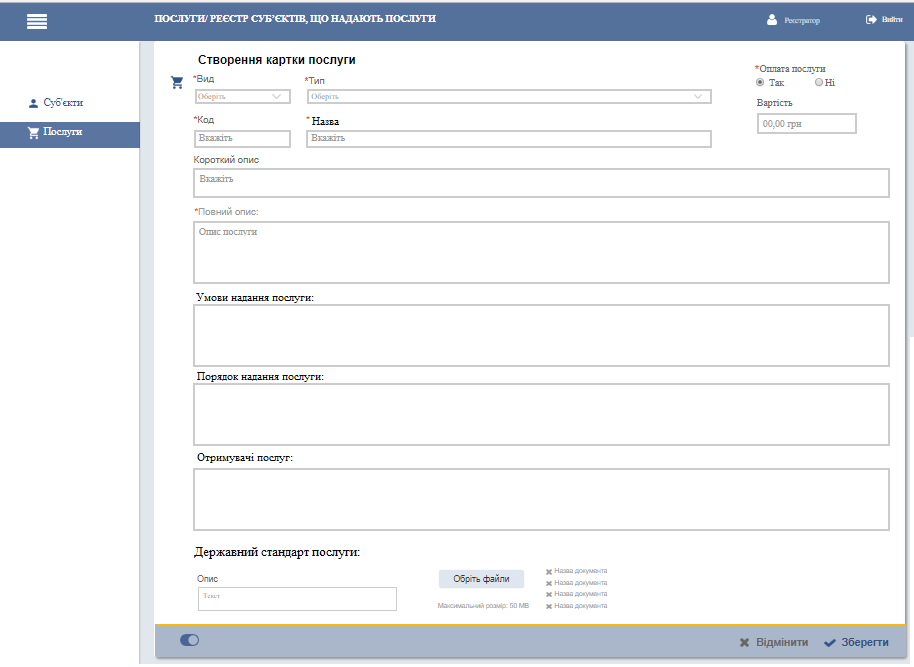This screenshot has height=667, width=914.
Task: Click the Обрiть файли button
Action: coord(481,579)
